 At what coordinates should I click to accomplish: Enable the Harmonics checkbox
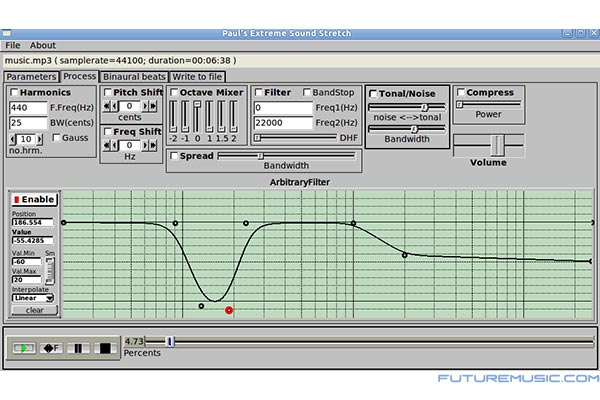click(14, 92)
